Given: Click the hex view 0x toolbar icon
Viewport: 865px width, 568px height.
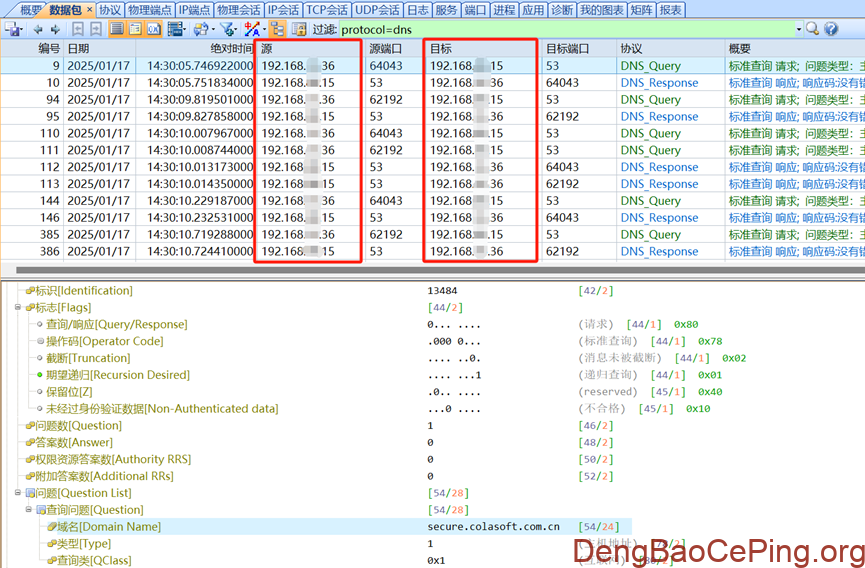Looking at the screenshot, I should pyautogui.click(x=154, y=29).
